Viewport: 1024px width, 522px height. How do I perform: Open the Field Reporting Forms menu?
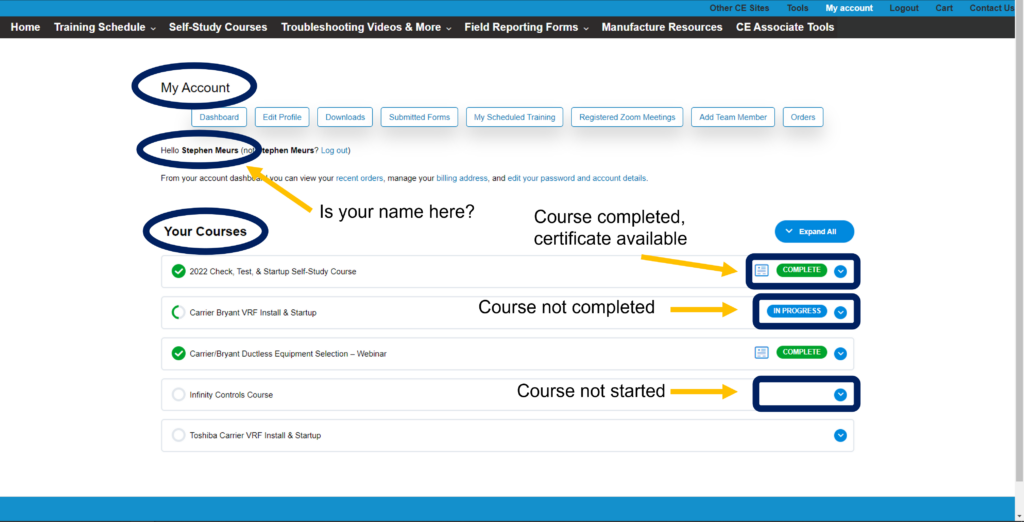pyautogui.click(x=526, y=27)
